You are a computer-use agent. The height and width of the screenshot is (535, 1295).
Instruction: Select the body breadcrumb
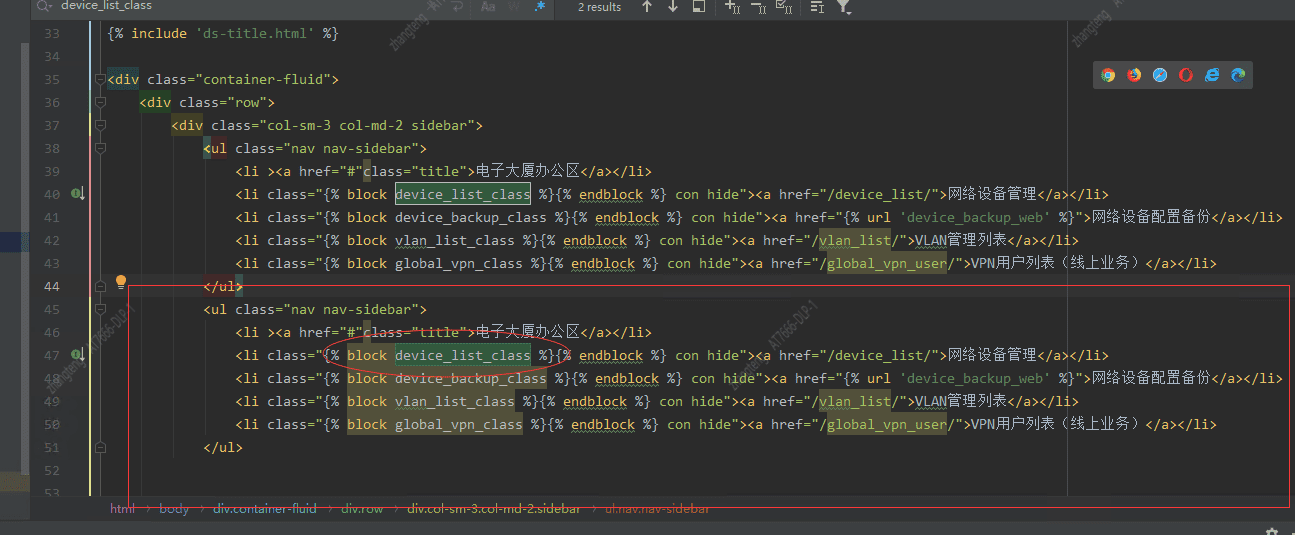pyautogui.click(x=174, y=509)
